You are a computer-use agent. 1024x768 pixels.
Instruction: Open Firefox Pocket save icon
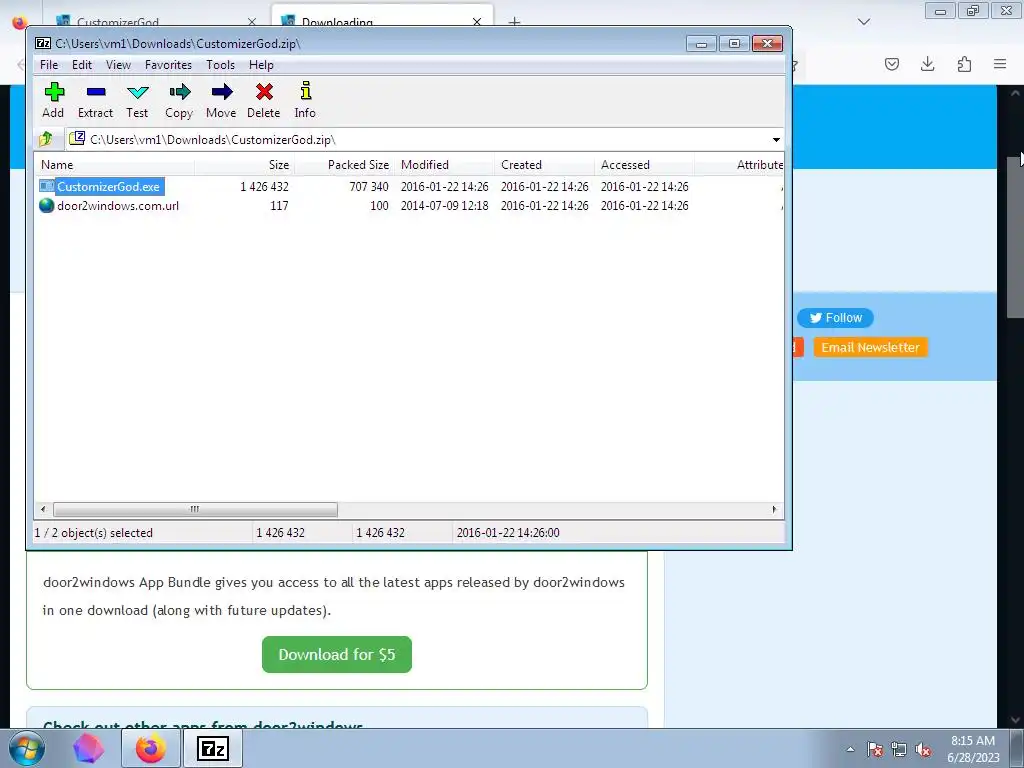[x=892, y=64]
